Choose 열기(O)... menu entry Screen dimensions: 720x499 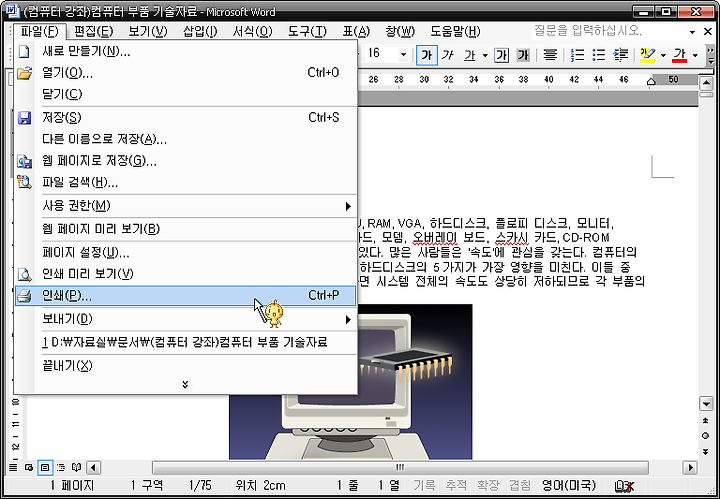pos(186,73)
